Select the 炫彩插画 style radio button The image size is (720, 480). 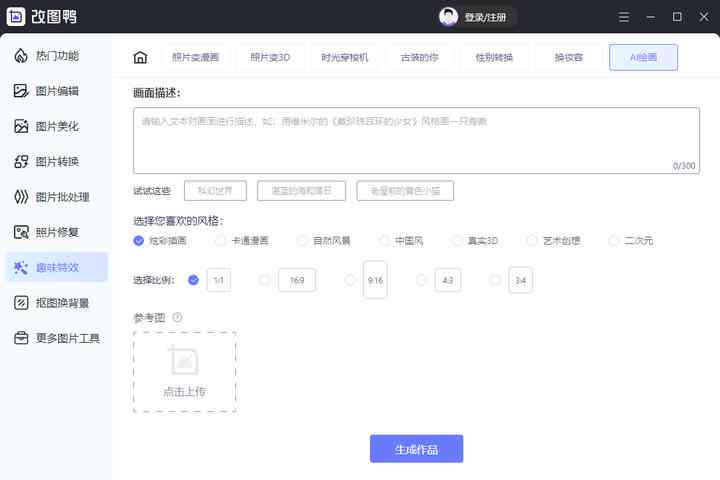[x=138, y=240]
